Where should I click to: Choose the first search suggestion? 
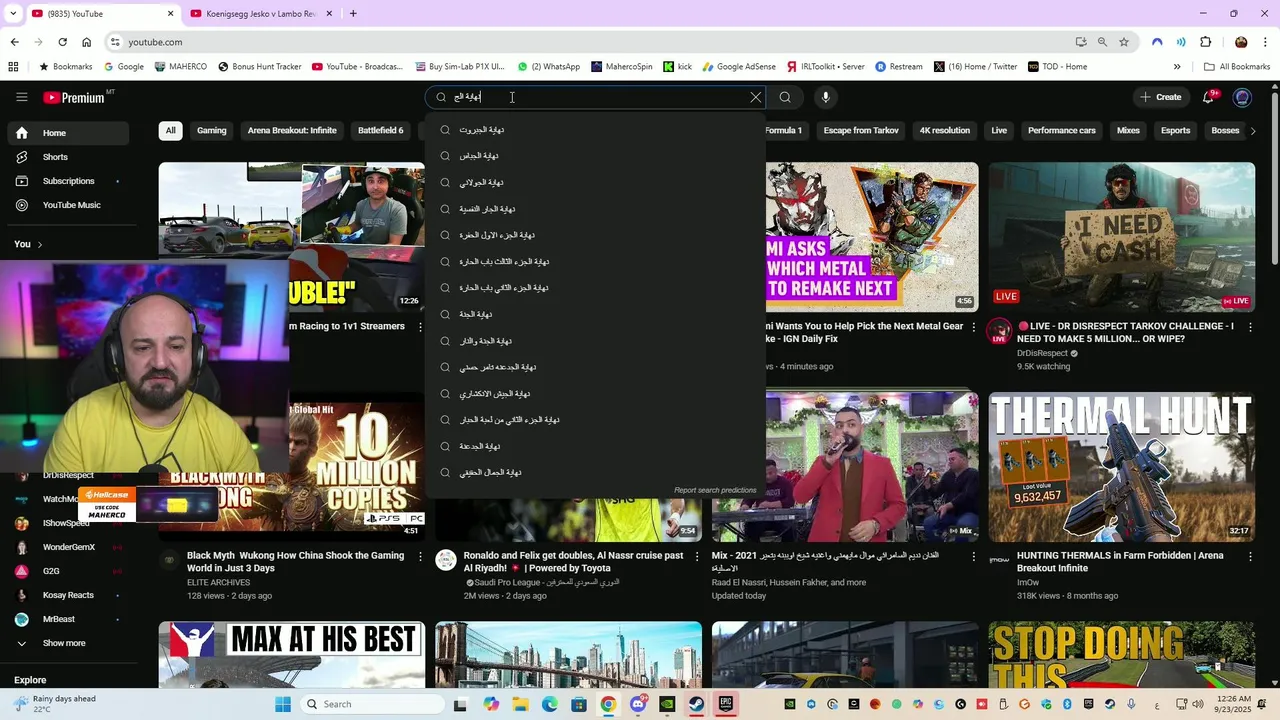click(595, 129)
